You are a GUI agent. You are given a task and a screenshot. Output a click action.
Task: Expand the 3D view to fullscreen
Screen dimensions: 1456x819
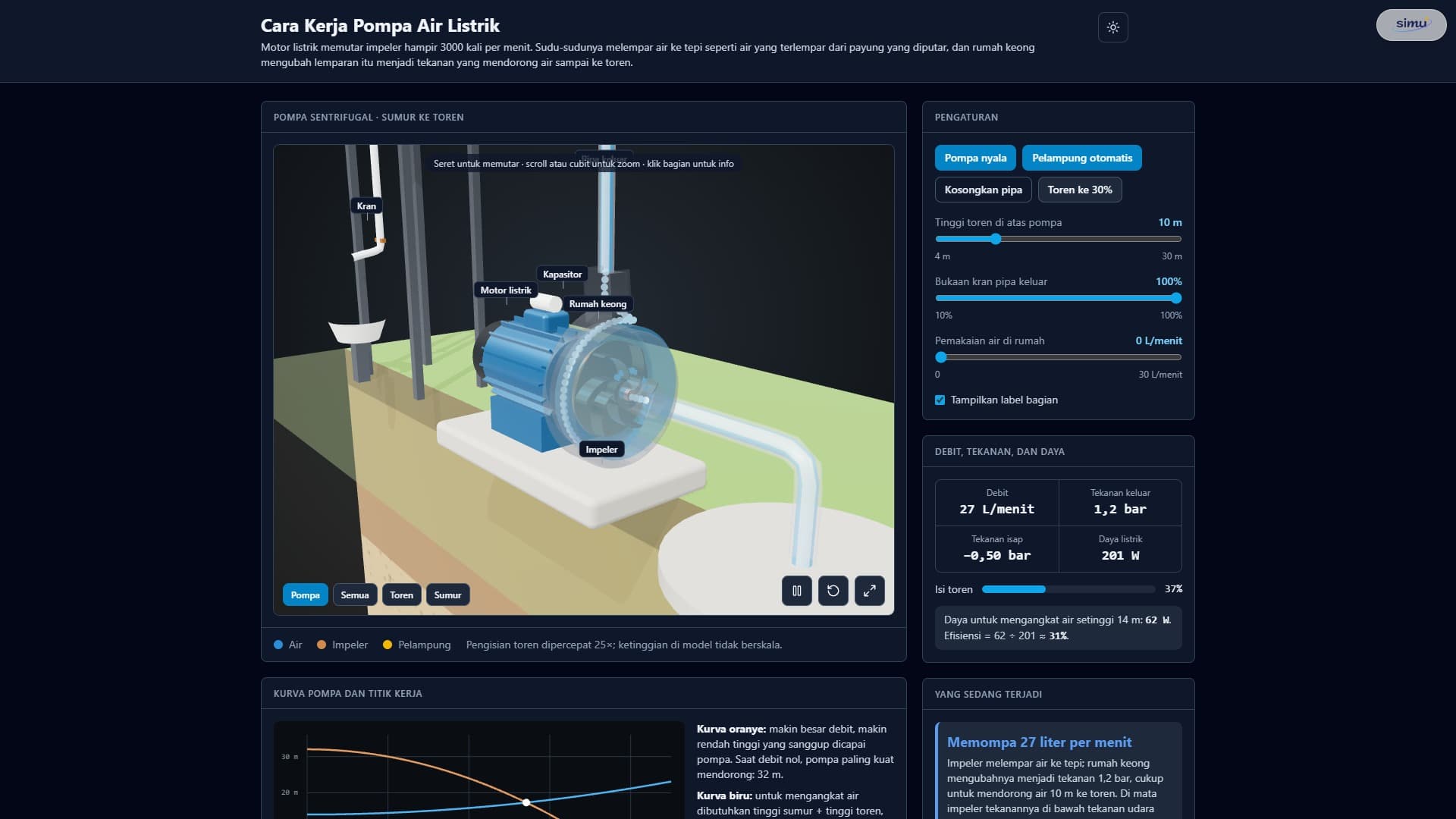[869, 591]
